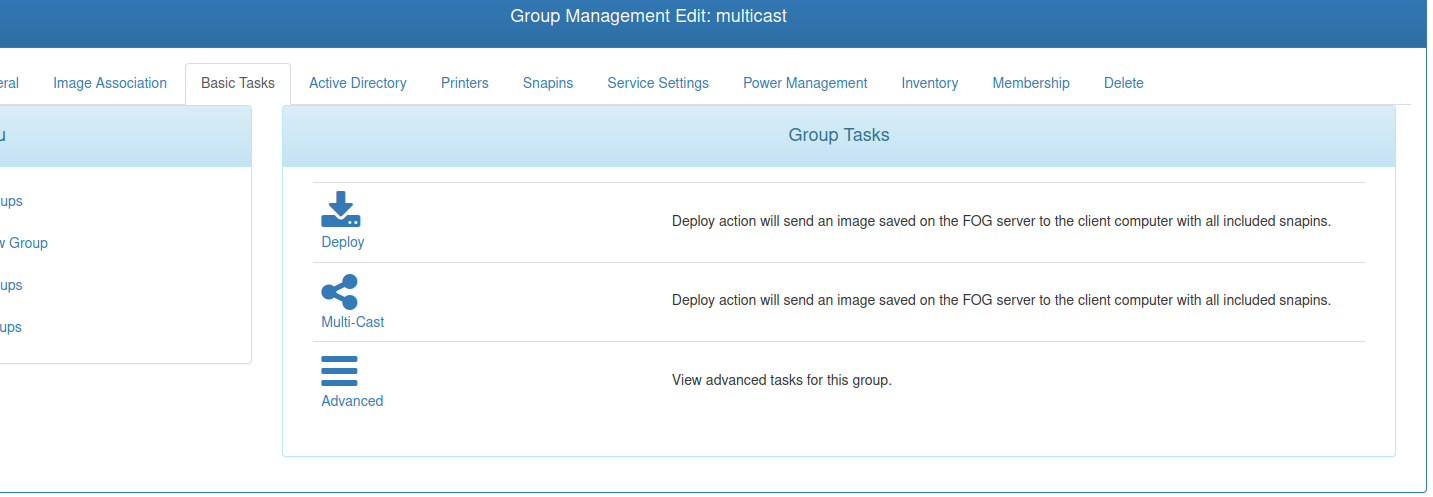The height and width of the screenshot is (497, 1433).
Task: Open the Multi-Cast task link
Action: [352, 322]
